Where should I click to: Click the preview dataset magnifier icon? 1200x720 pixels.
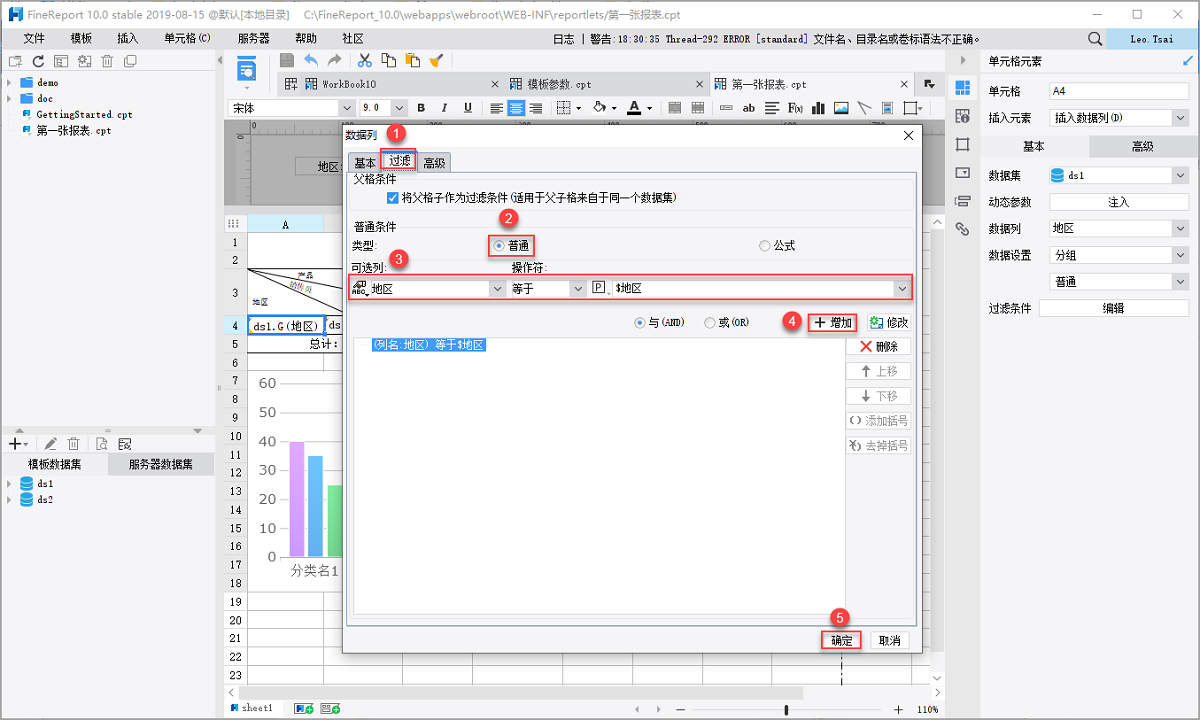pos(100,443)
